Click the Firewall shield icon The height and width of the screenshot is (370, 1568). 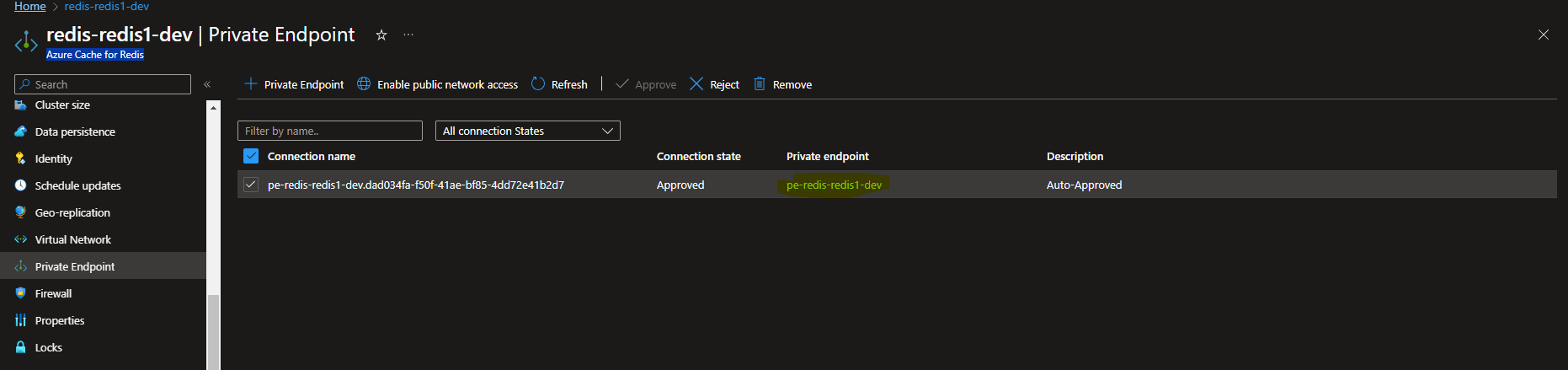point(21,293)
